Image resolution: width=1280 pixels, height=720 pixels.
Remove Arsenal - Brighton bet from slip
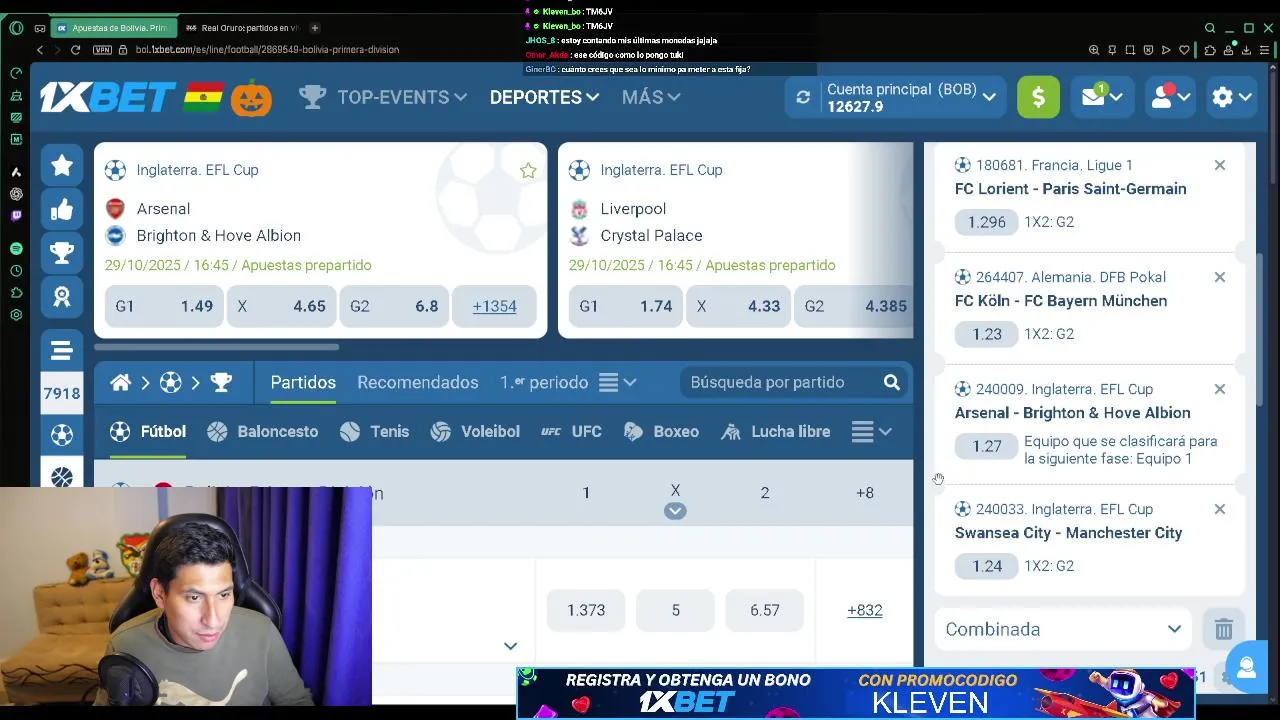[1220, 389]
